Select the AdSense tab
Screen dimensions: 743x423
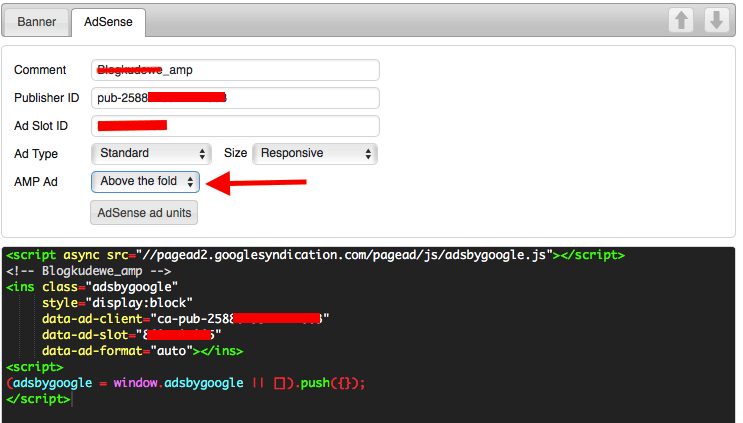[108, 22]
